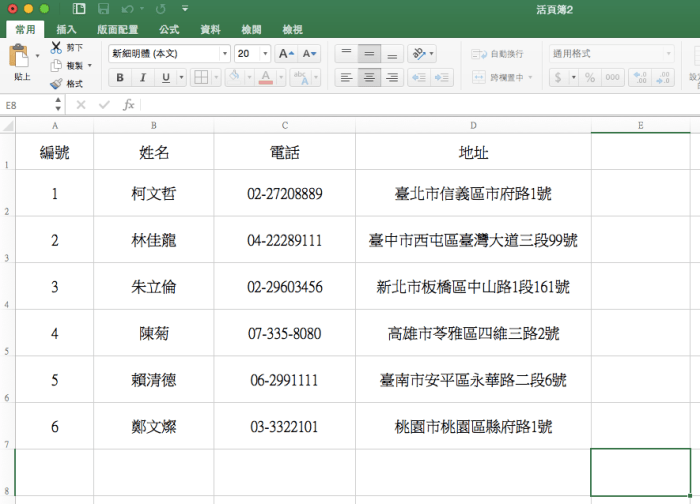Select column D header
The width and height of the screenshot is (700, 504).
pos(473,126)
